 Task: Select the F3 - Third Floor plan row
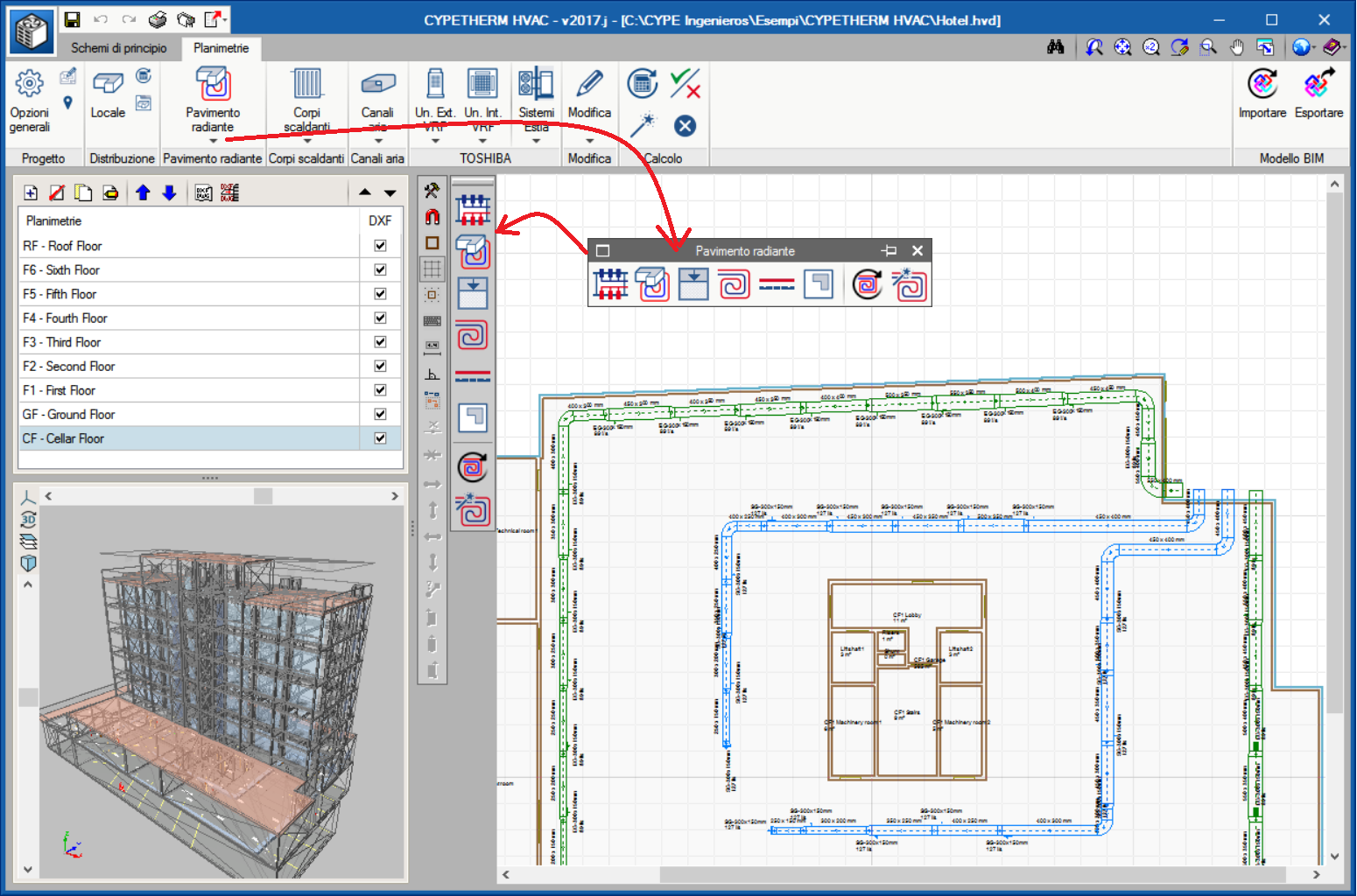pos(210,342)
